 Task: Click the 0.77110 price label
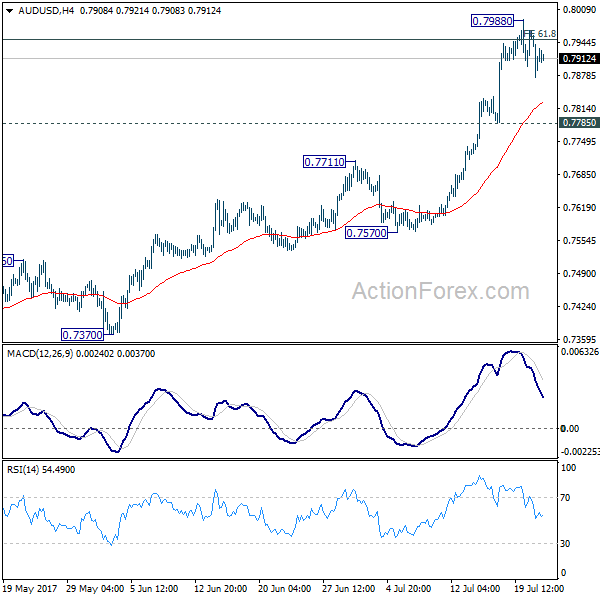click(x=324, y=162)
